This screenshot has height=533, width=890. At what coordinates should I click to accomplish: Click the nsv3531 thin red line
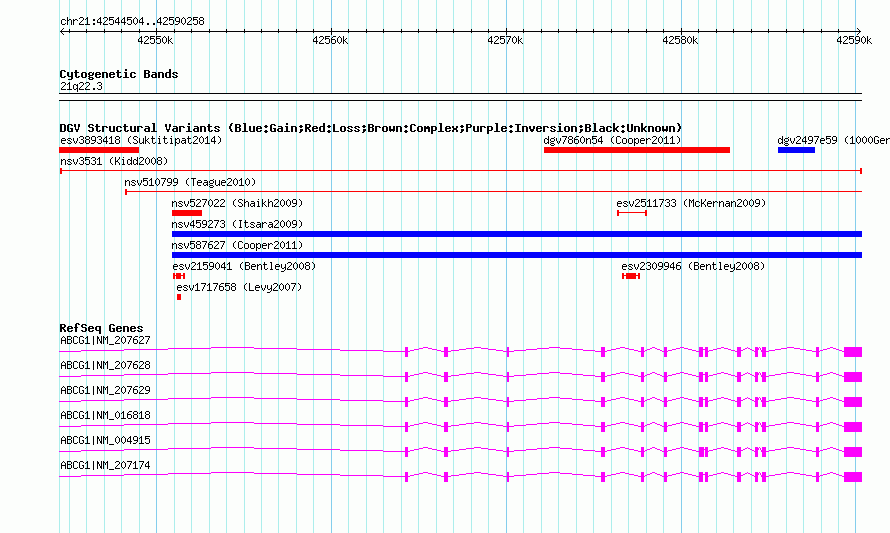[461, 171]
